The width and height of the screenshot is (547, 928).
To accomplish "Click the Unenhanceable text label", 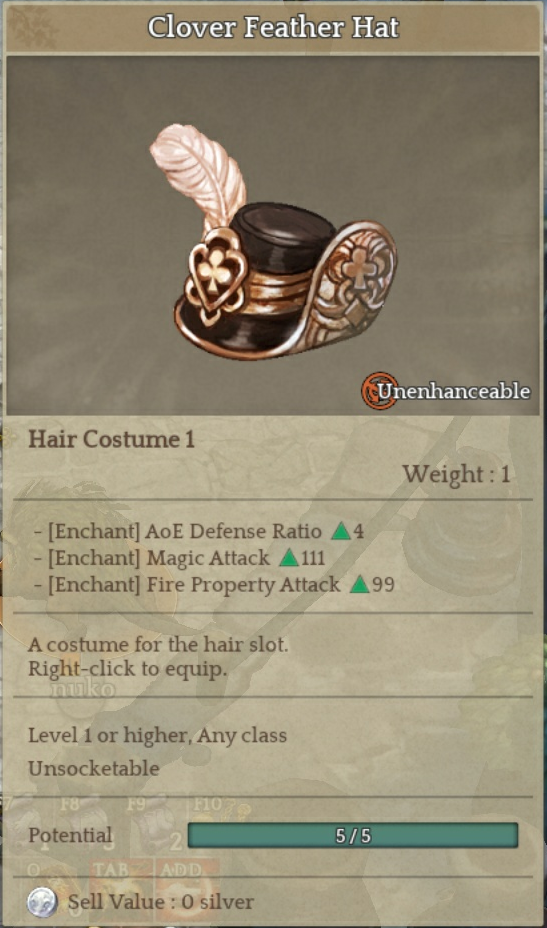I will [453, 391].
